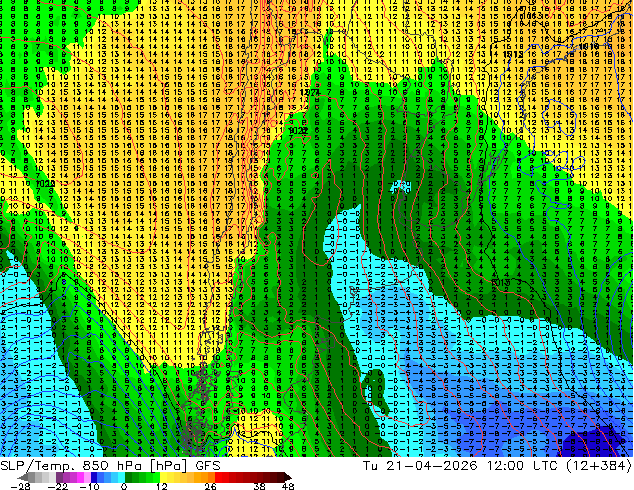
Task: Click the bright yellow 12 swatch in the legend
Action: pyautogui.click(x=163, y=477)
